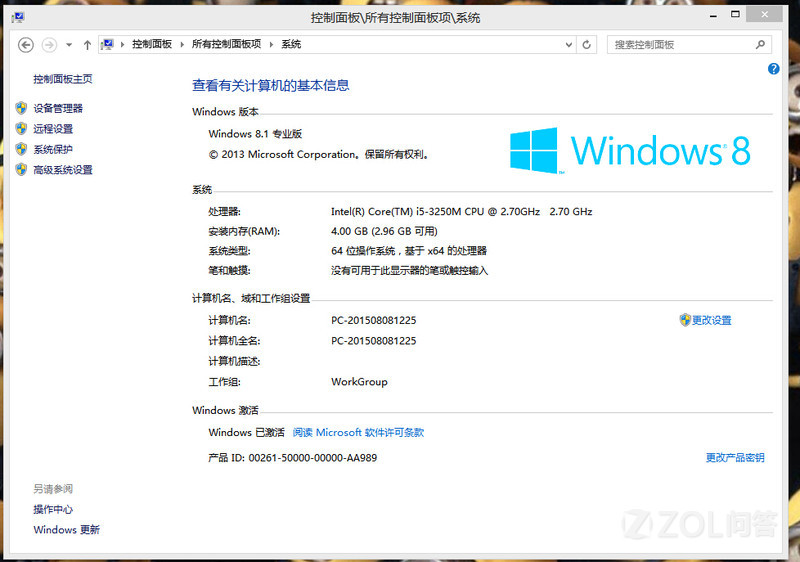Go up one level with up arrow
Viewport: 800px width, 562px height.
(87, 45)
